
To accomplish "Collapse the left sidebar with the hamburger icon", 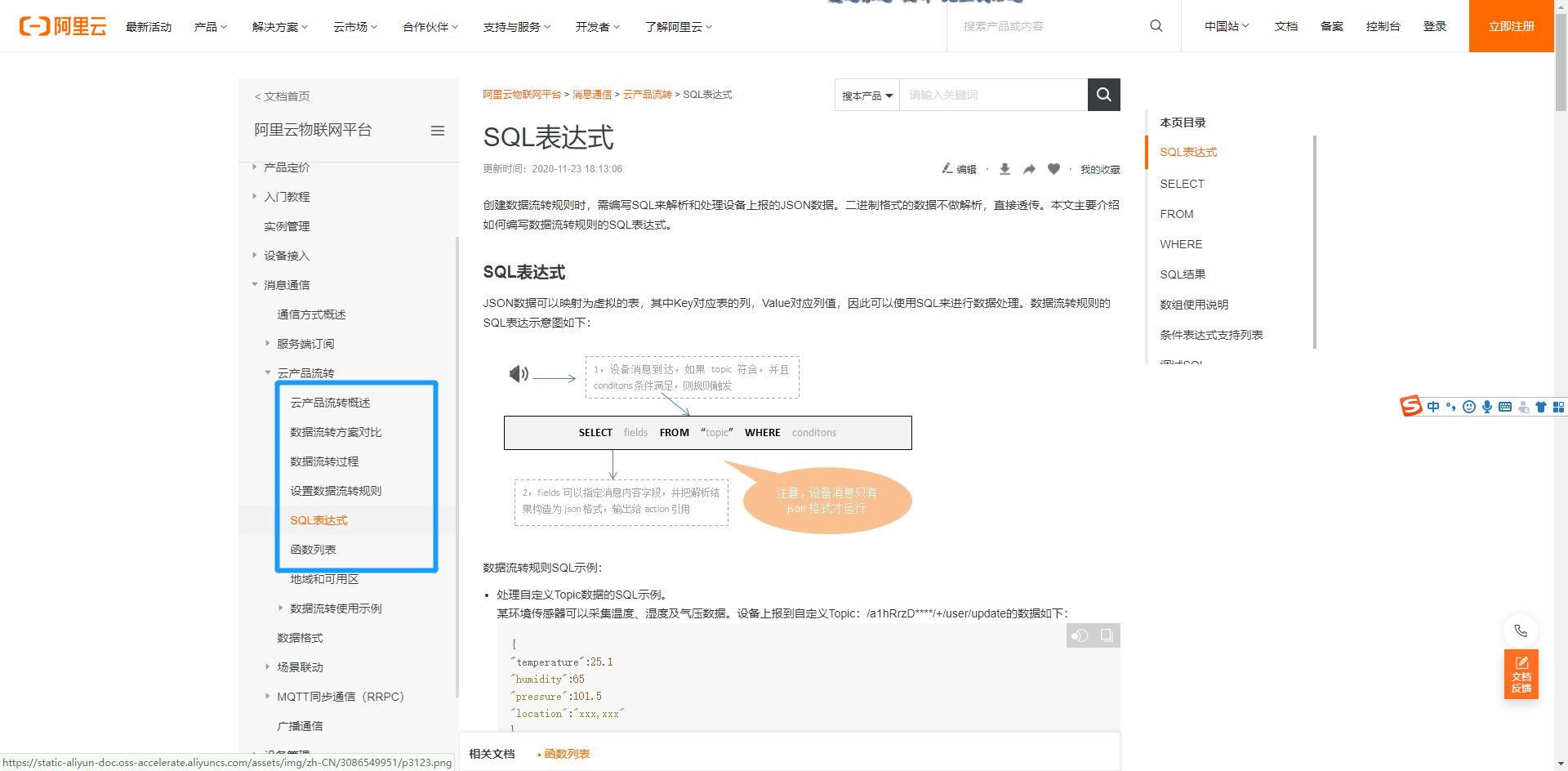I will click(x=438, y=130).
